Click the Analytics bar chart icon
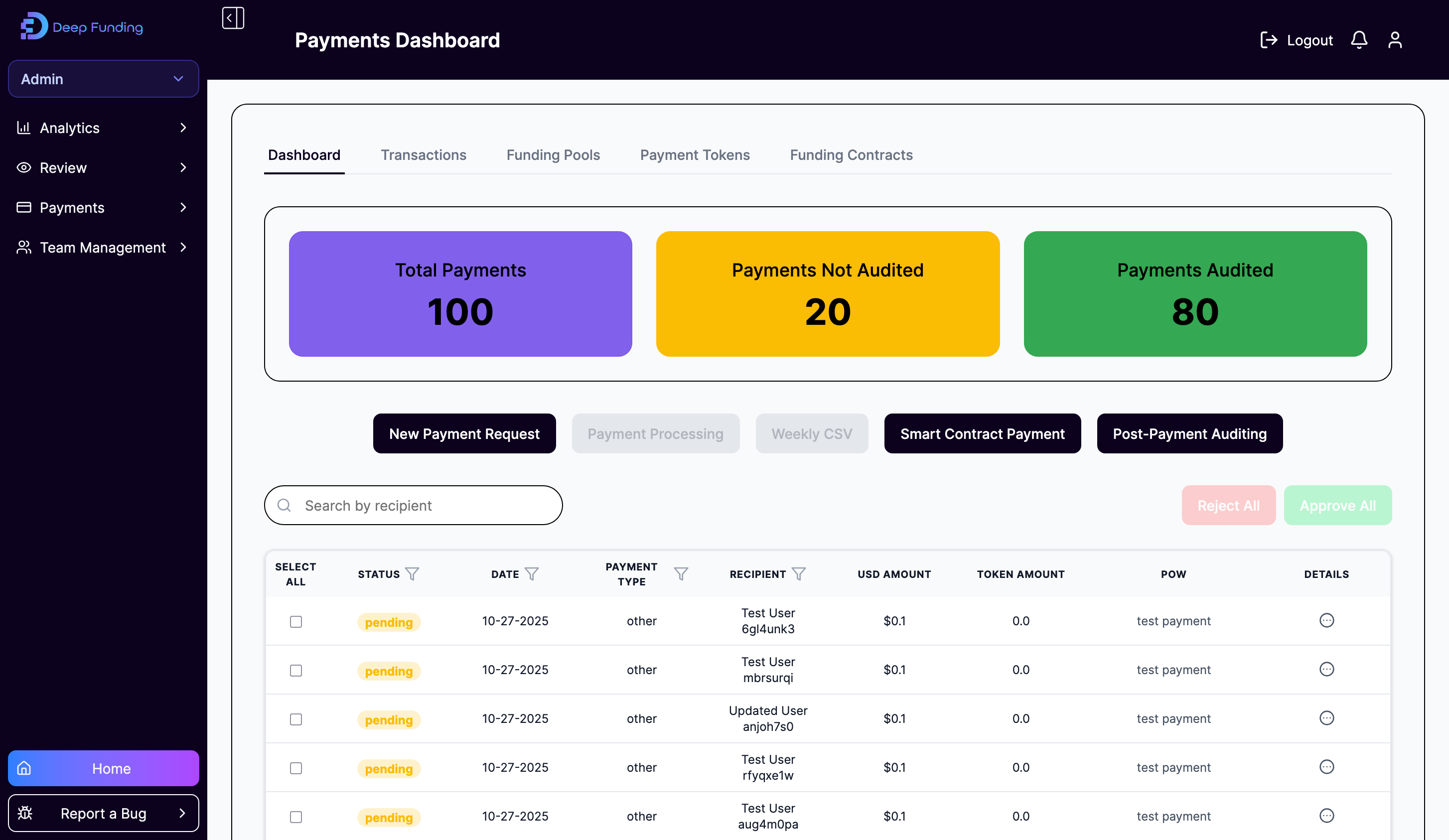The width and height of the screenshot is (1449, 840). point(23,128)
